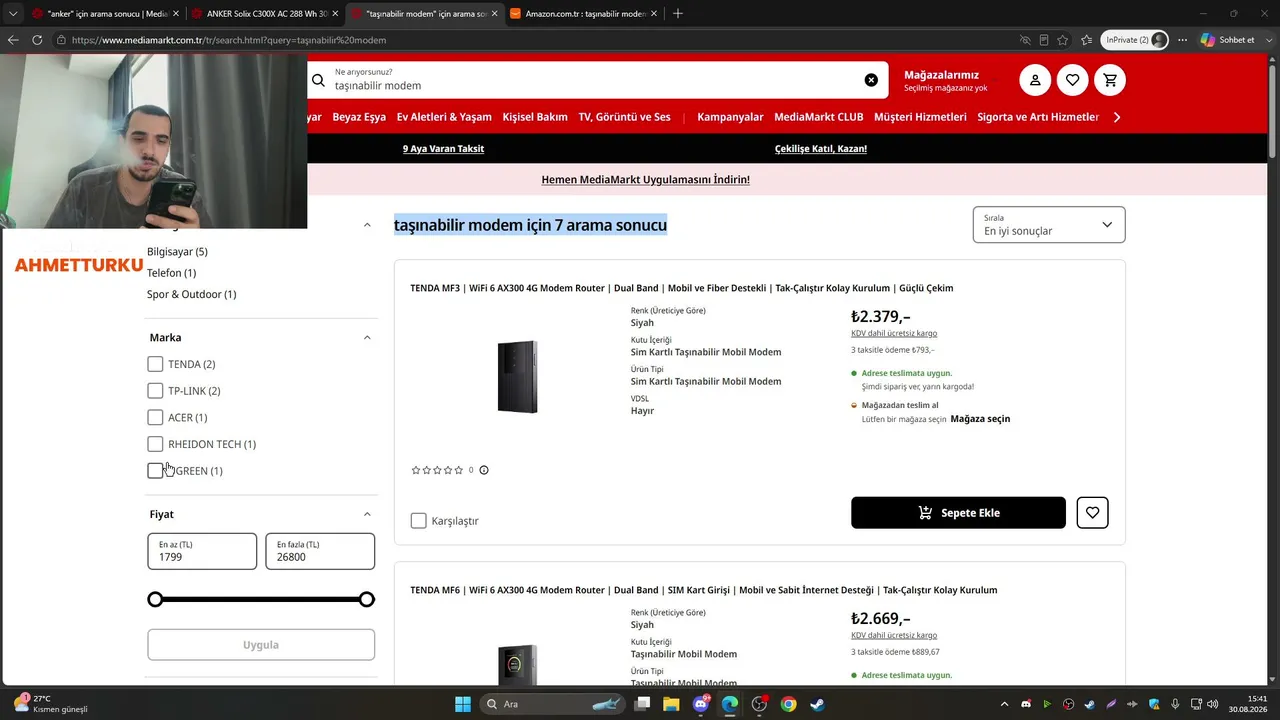Open the shopping cart icon in the header

pyautogui.click(x=1110, y=80)
